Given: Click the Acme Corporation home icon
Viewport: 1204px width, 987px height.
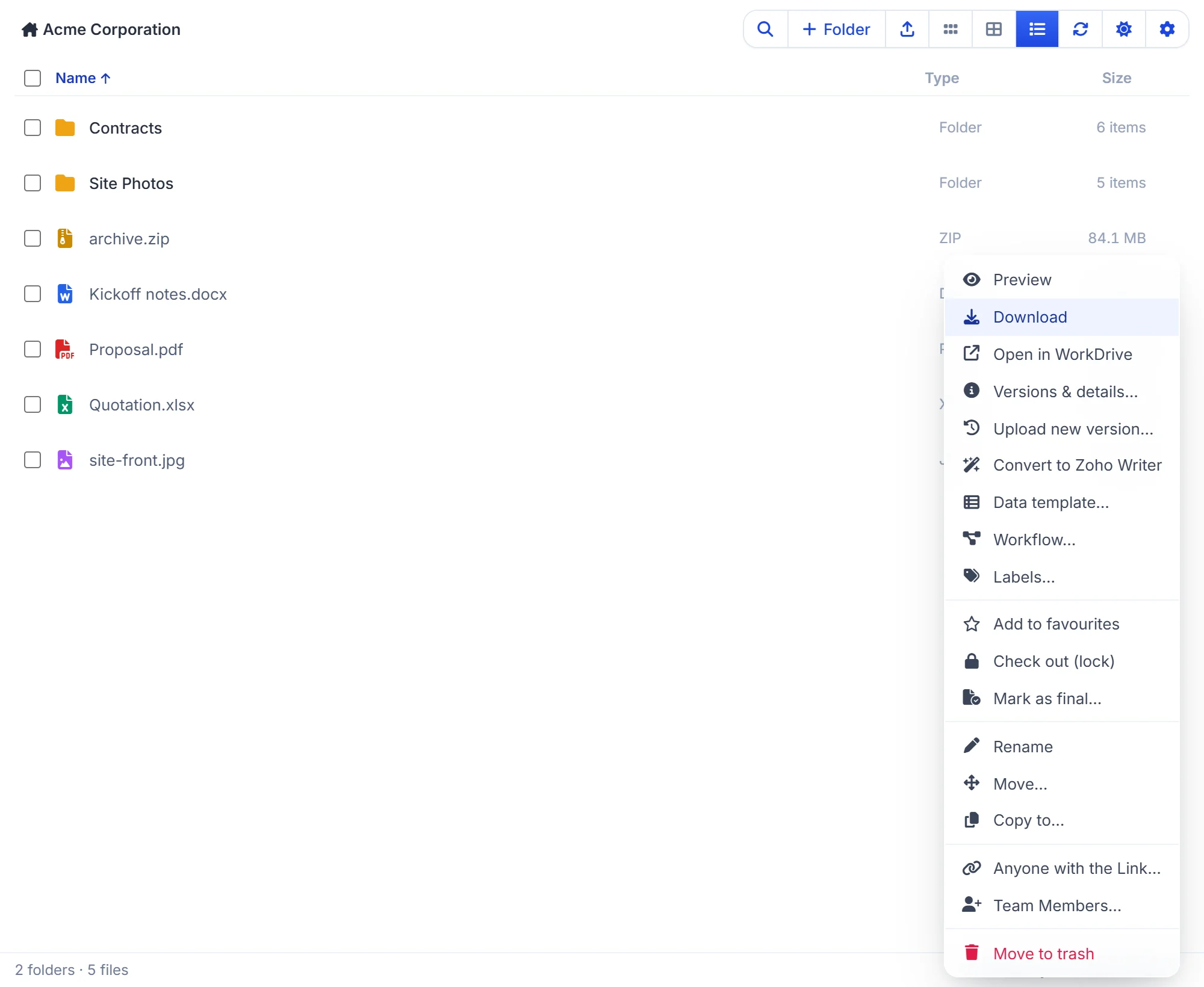Looking at the screenshot, I should 29,29.
